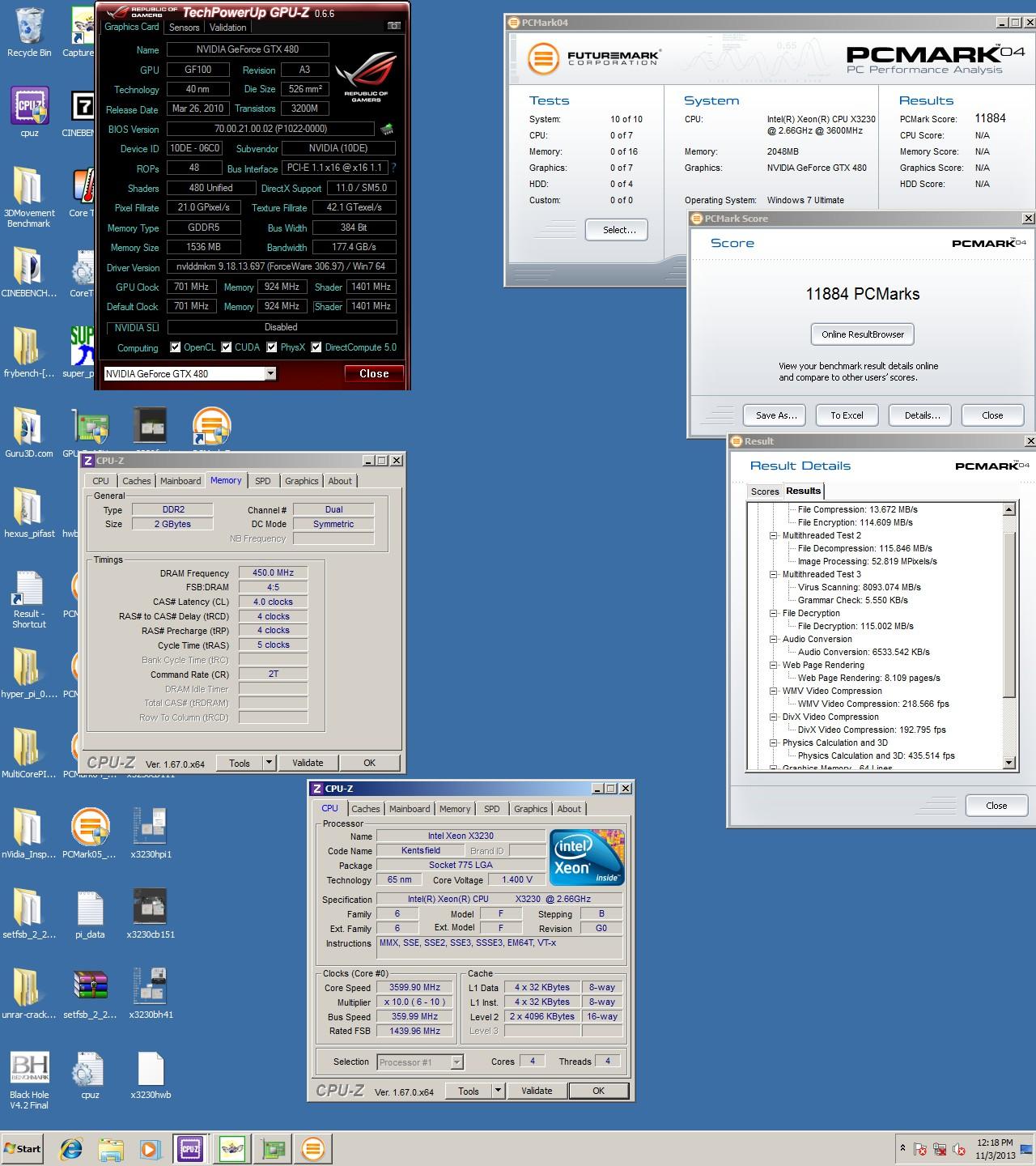
Task: Open the MultiCorePI folder icon
Action: pos(29,752)
